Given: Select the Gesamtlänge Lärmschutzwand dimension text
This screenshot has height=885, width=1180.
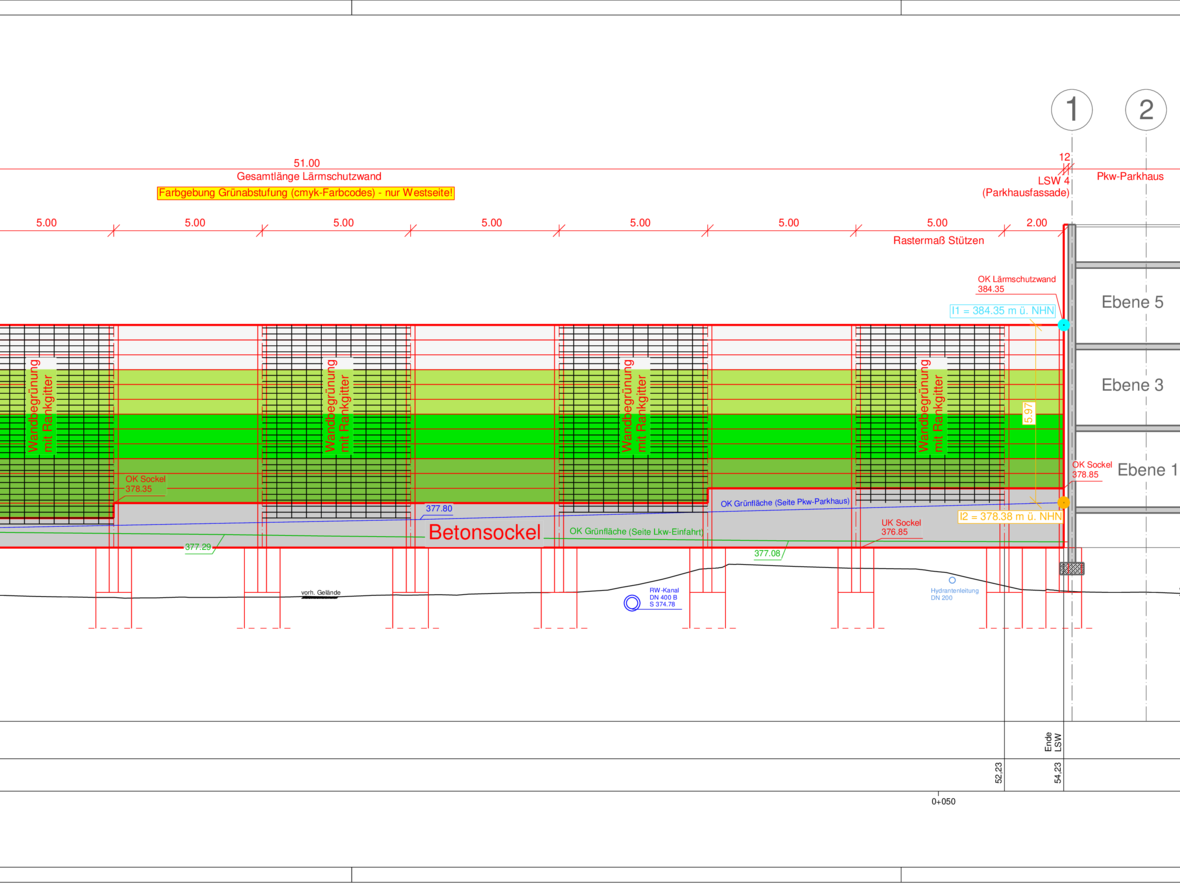Looking at the screenshot, I should tap(309, 176).
